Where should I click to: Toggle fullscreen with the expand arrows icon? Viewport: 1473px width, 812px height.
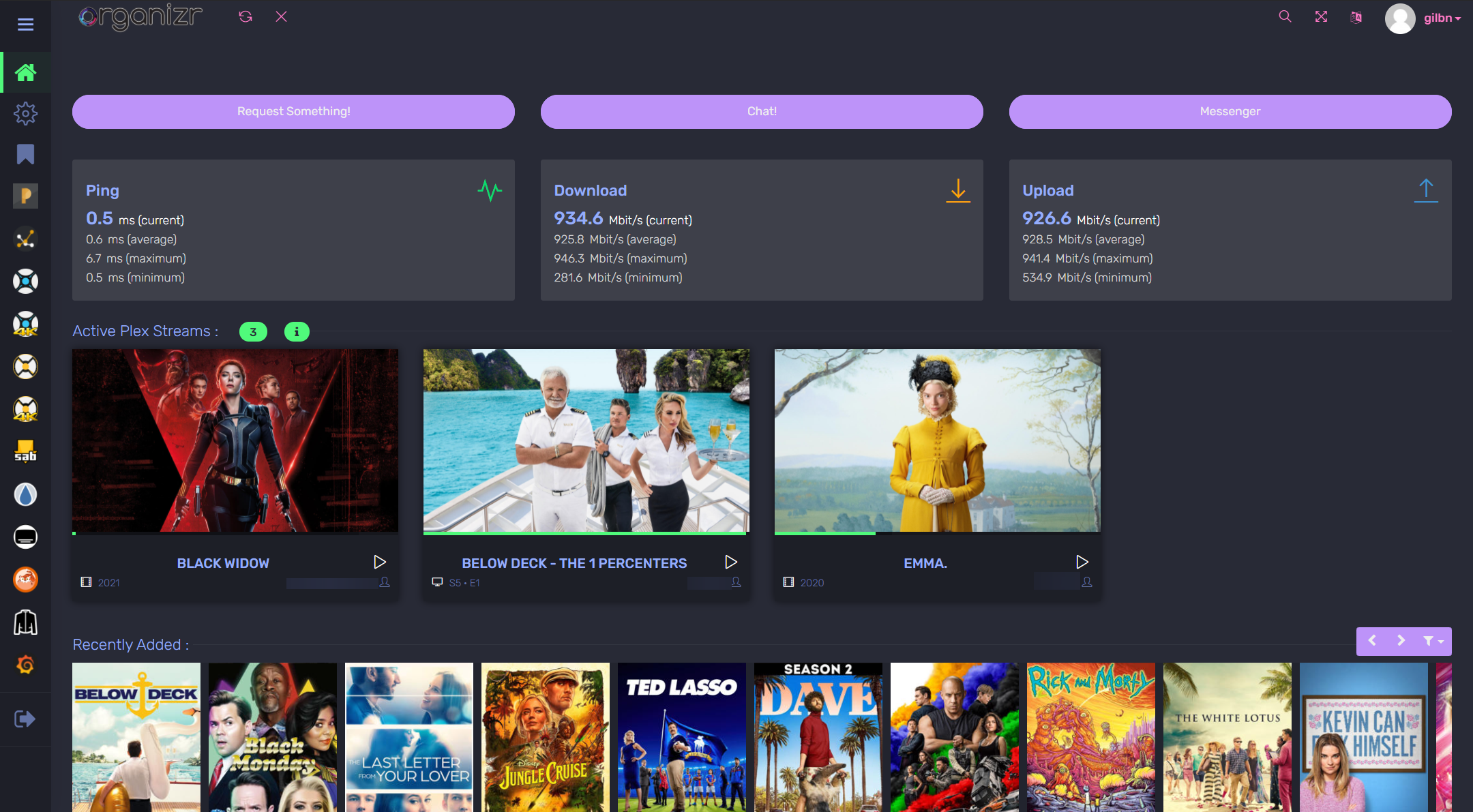point(1321,16)
